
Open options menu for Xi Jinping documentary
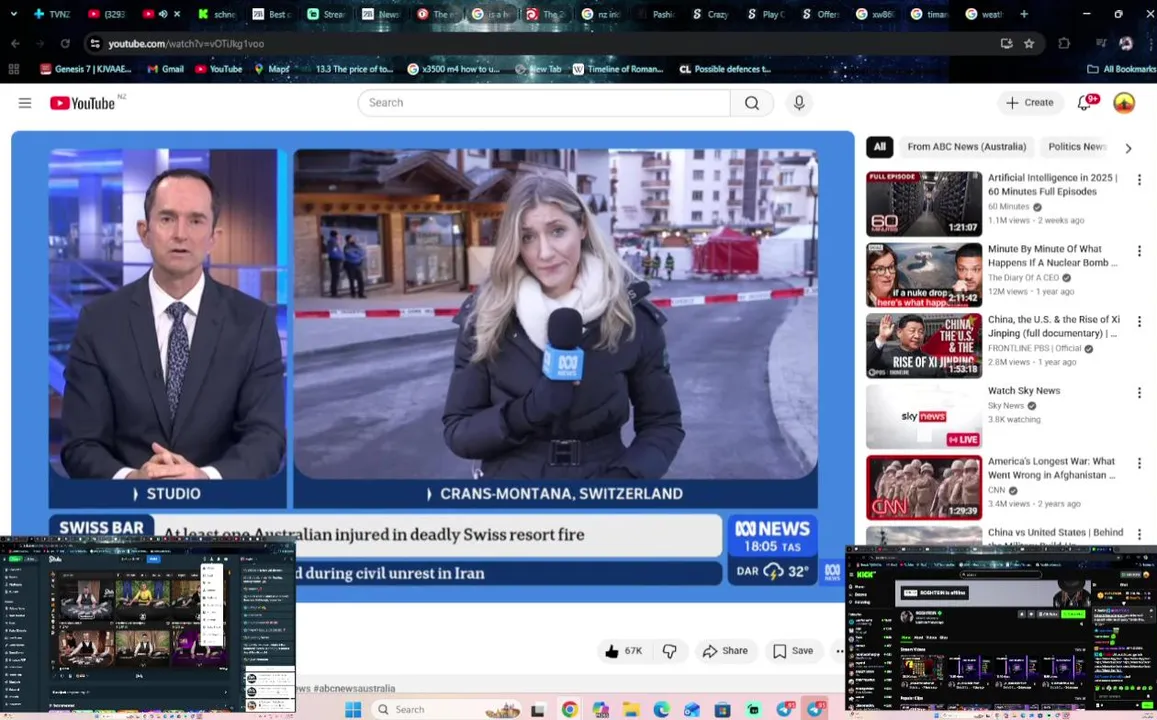pos(1139,322)
